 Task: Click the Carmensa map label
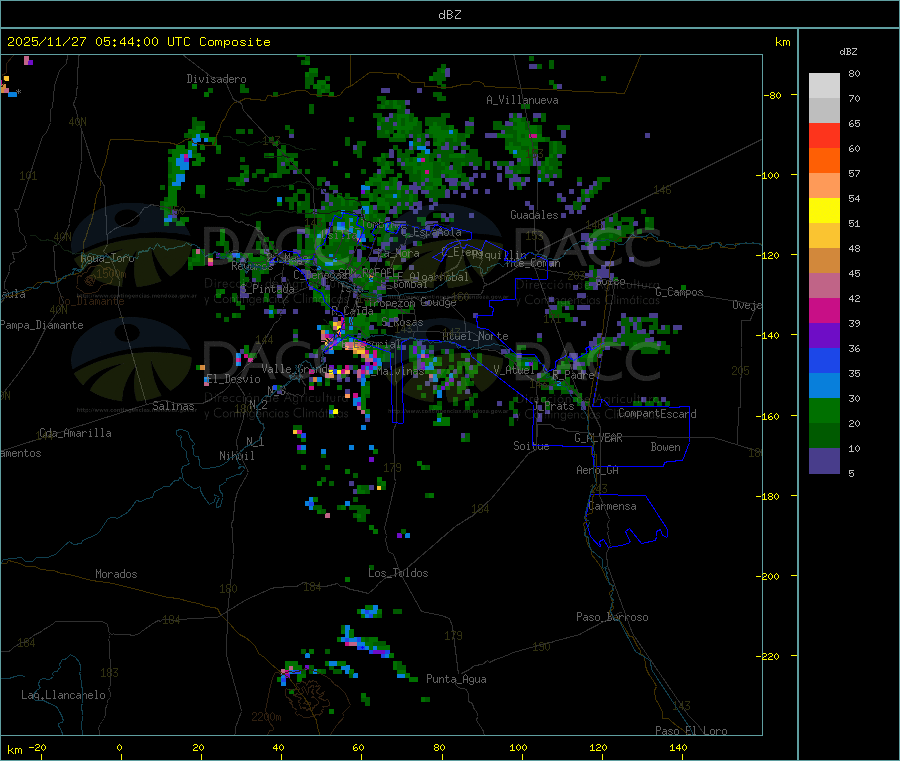(x=612, y=506)
